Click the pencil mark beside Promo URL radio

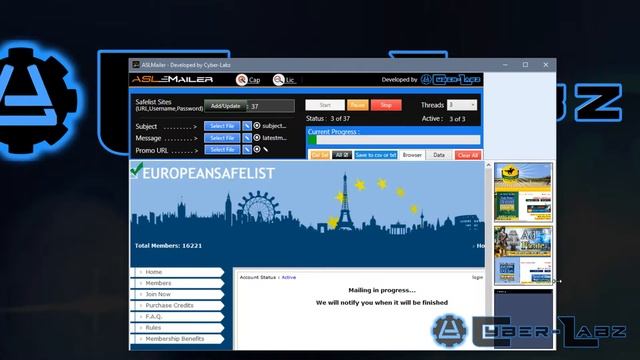point(266,149)
